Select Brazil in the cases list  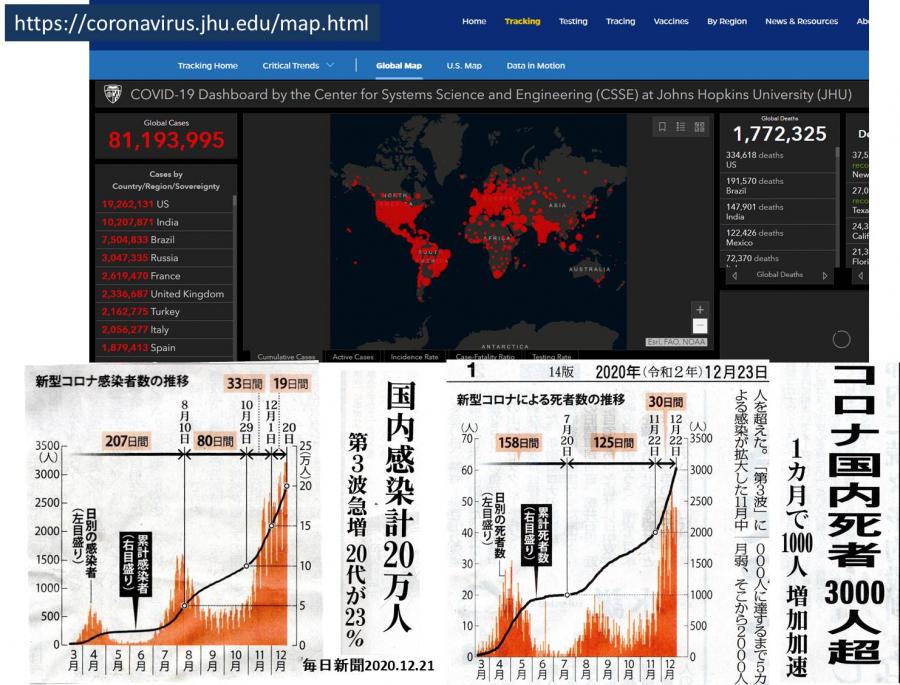pos(166,239)
